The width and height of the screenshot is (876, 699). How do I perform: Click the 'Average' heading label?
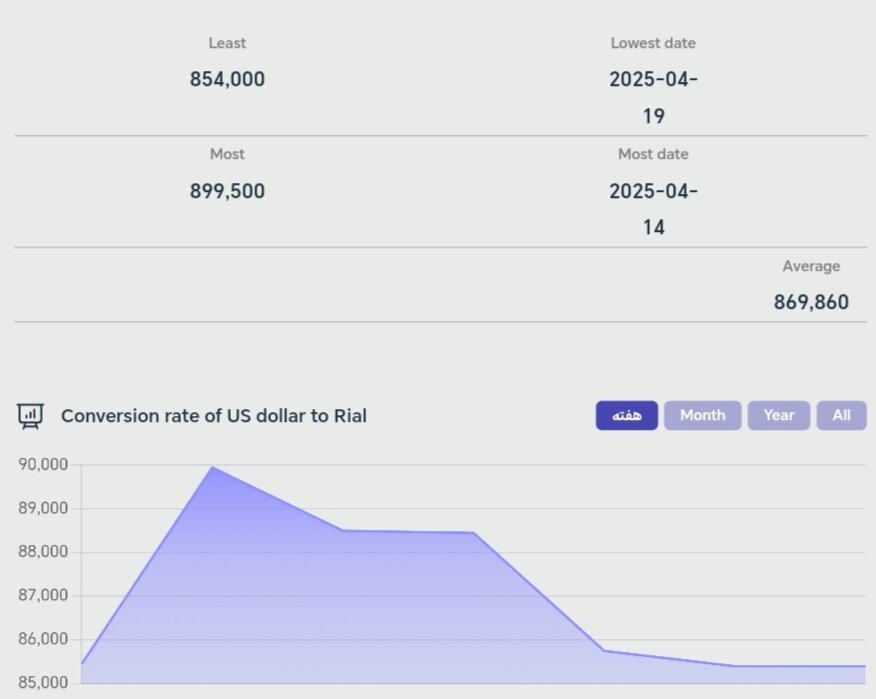coord(811,266)
